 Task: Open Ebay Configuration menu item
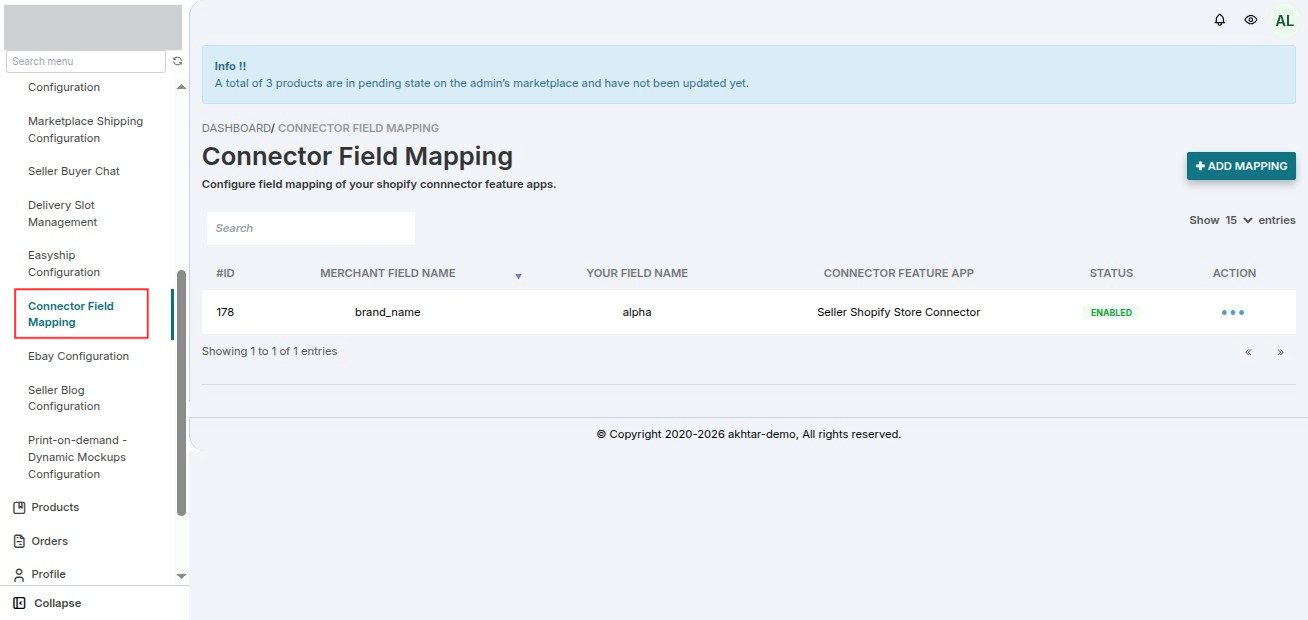click(x=78, y=356)
